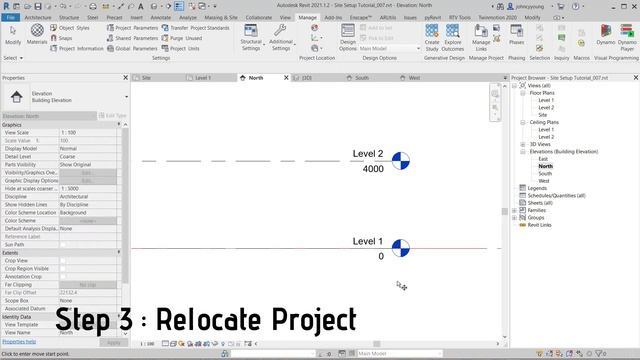Image resolution: width=640 pixels, height=360 pixels.
Task: Click the Edit Type button
Action: coord(113,116)
